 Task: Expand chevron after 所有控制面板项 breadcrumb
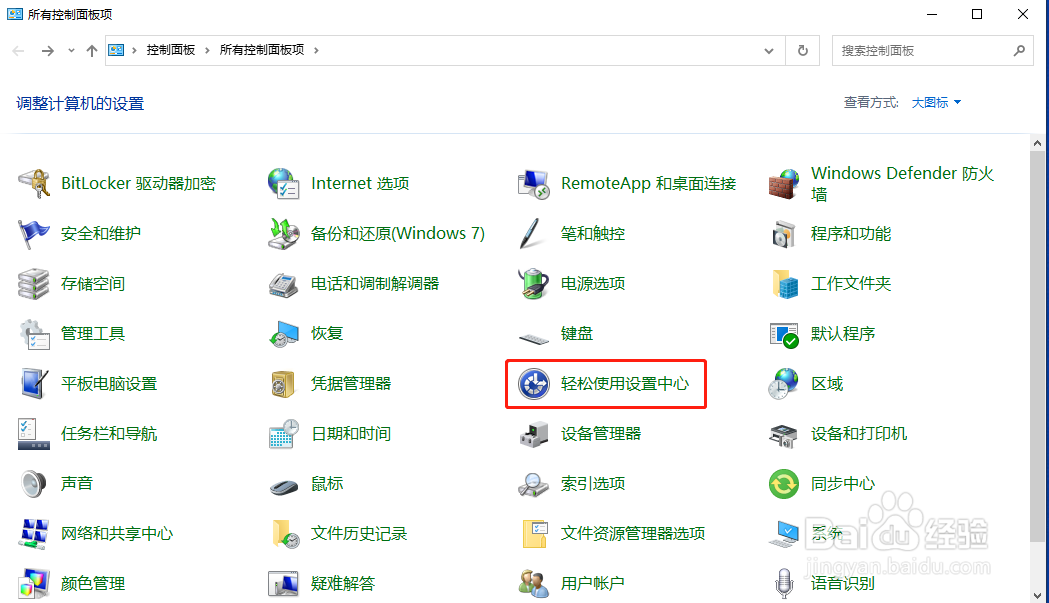[x=316, y=50]
